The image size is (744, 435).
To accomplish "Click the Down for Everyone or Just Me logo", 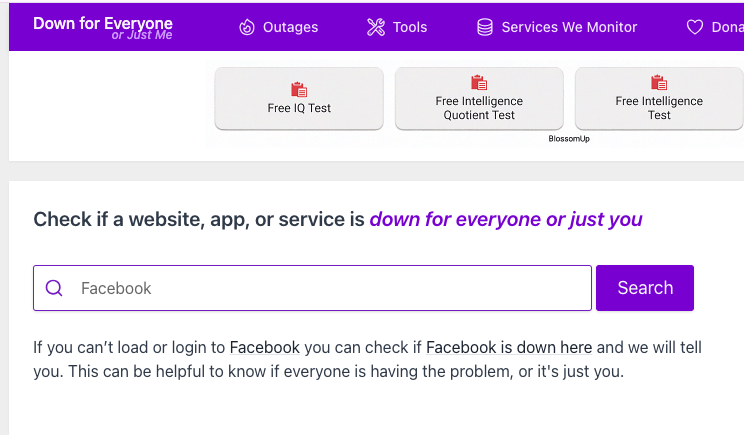I will (103, 28).
